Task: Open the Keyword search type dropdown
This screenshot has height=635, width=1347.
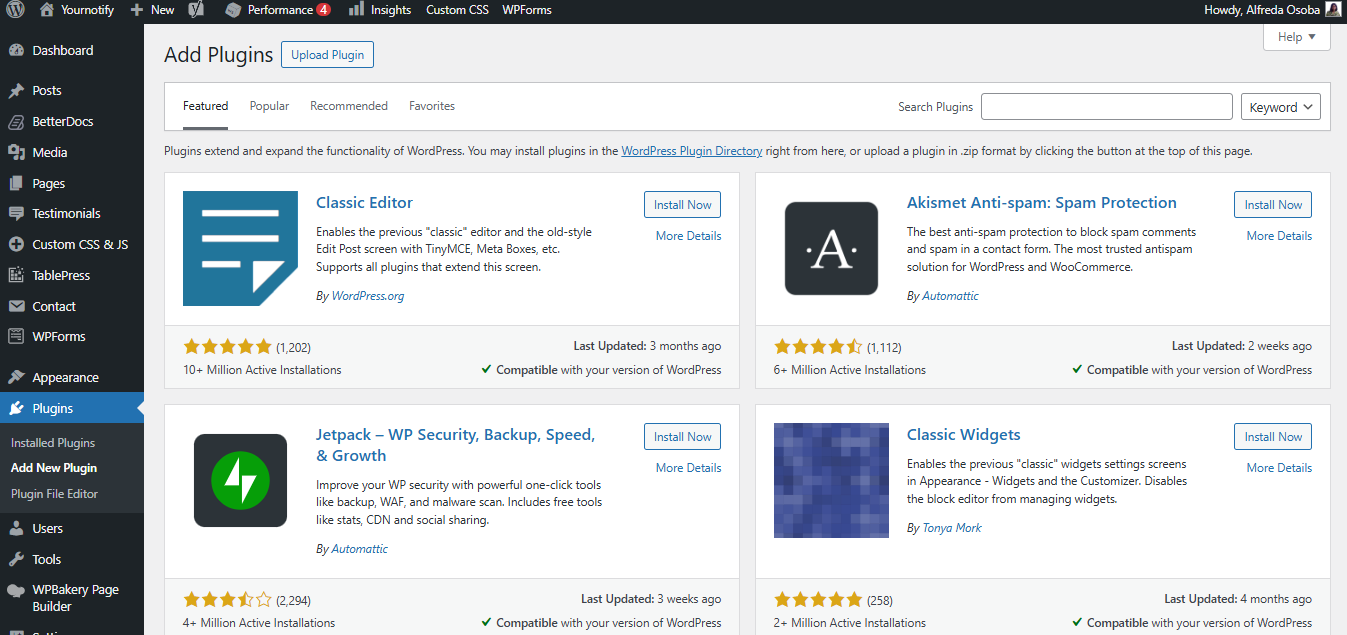Action: pos(1281,107)
